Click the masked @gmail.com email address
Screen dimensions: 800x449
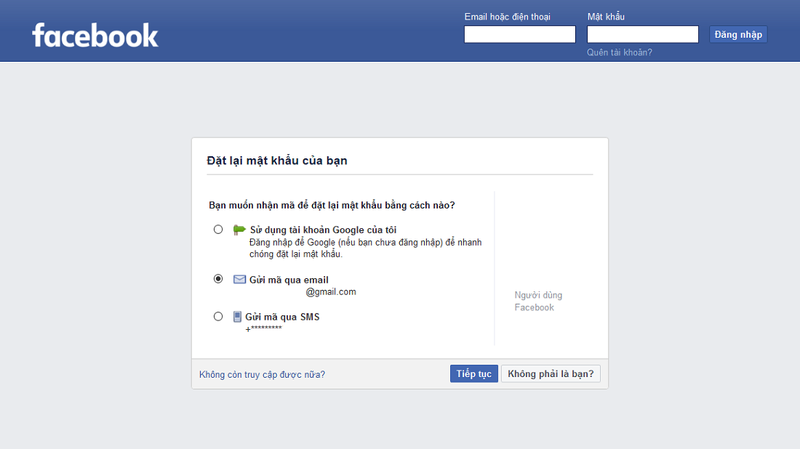coord(330,292)
